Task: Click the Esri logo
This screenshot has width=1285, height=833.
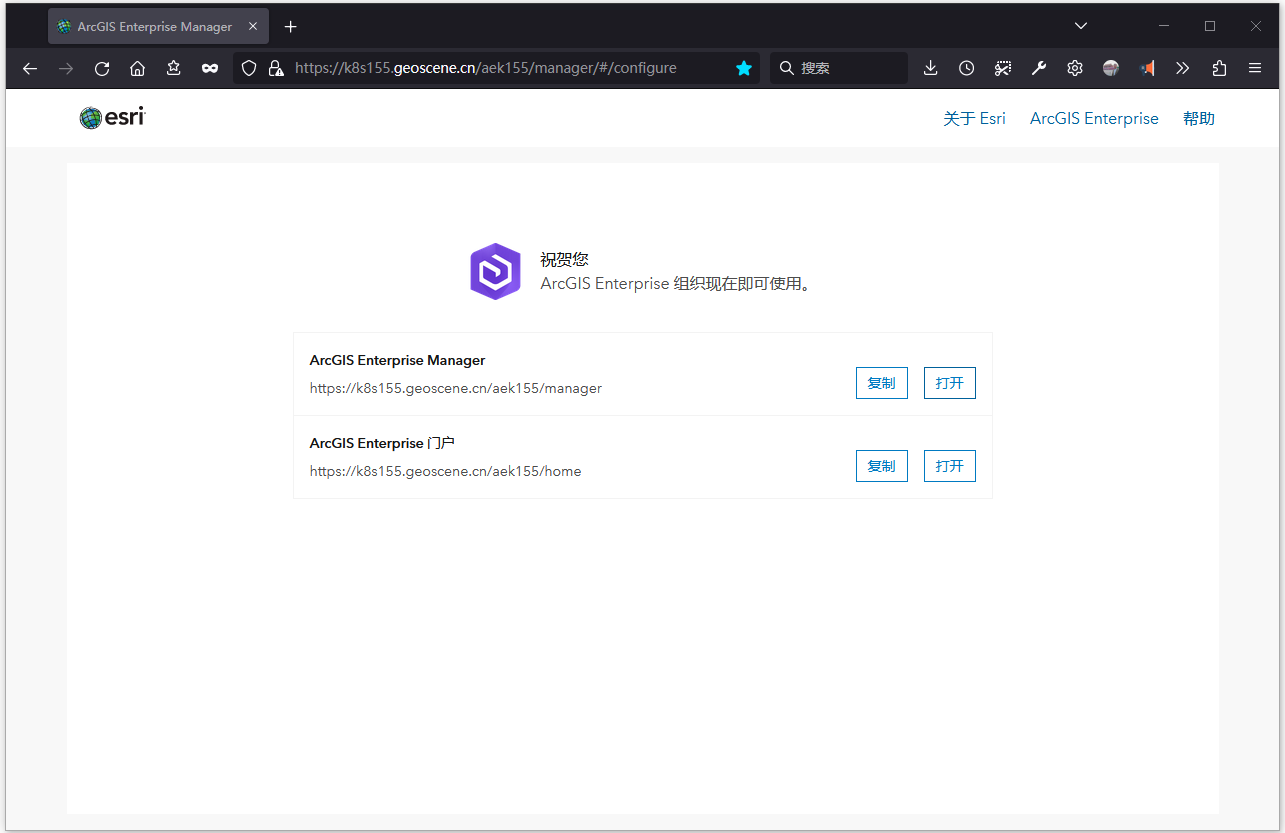Action: click(x=113, y=118)
